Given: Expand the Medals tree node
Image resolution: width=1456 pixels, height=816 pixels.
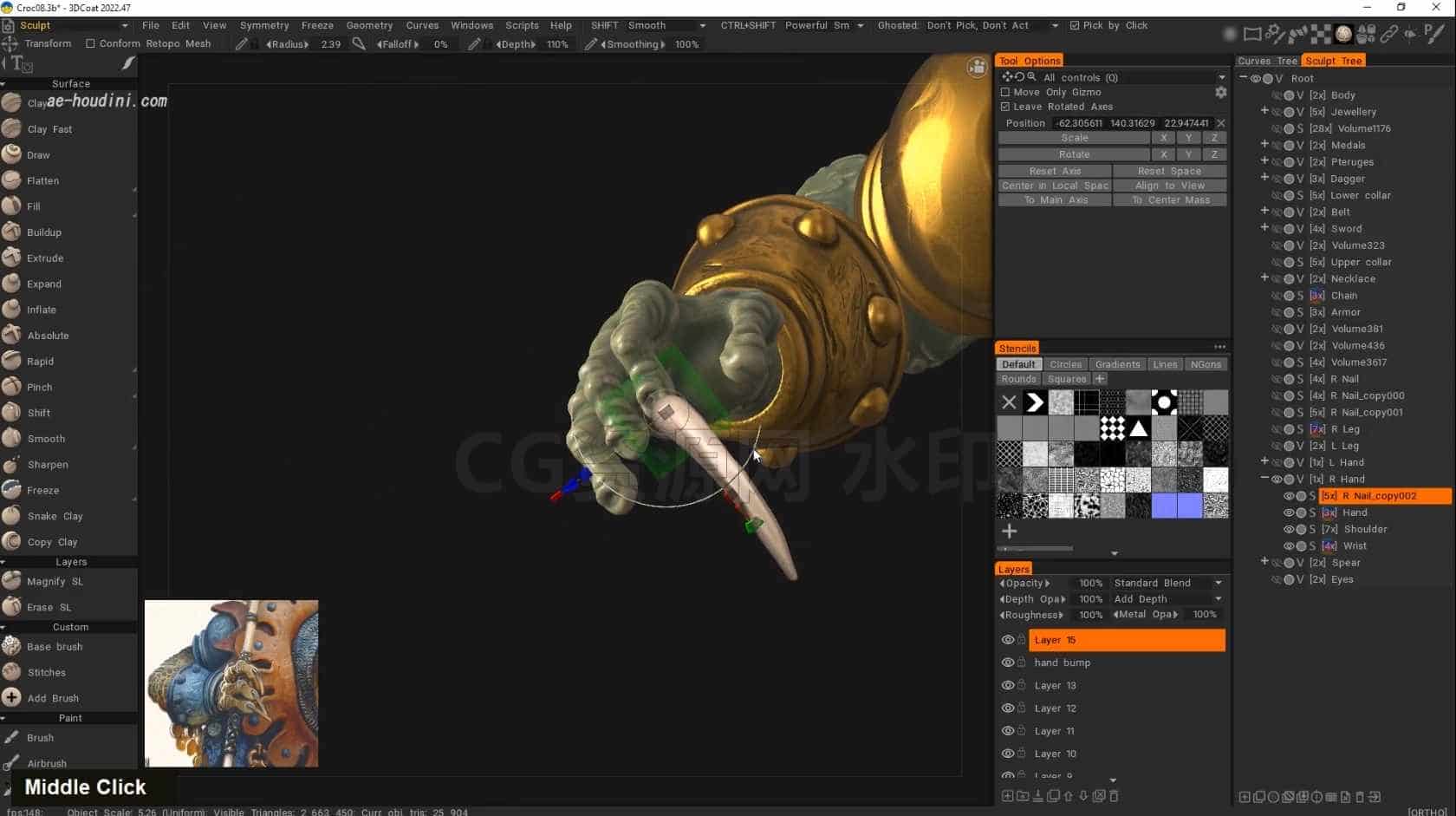Looking at the screenshot, I should 1264,145.
